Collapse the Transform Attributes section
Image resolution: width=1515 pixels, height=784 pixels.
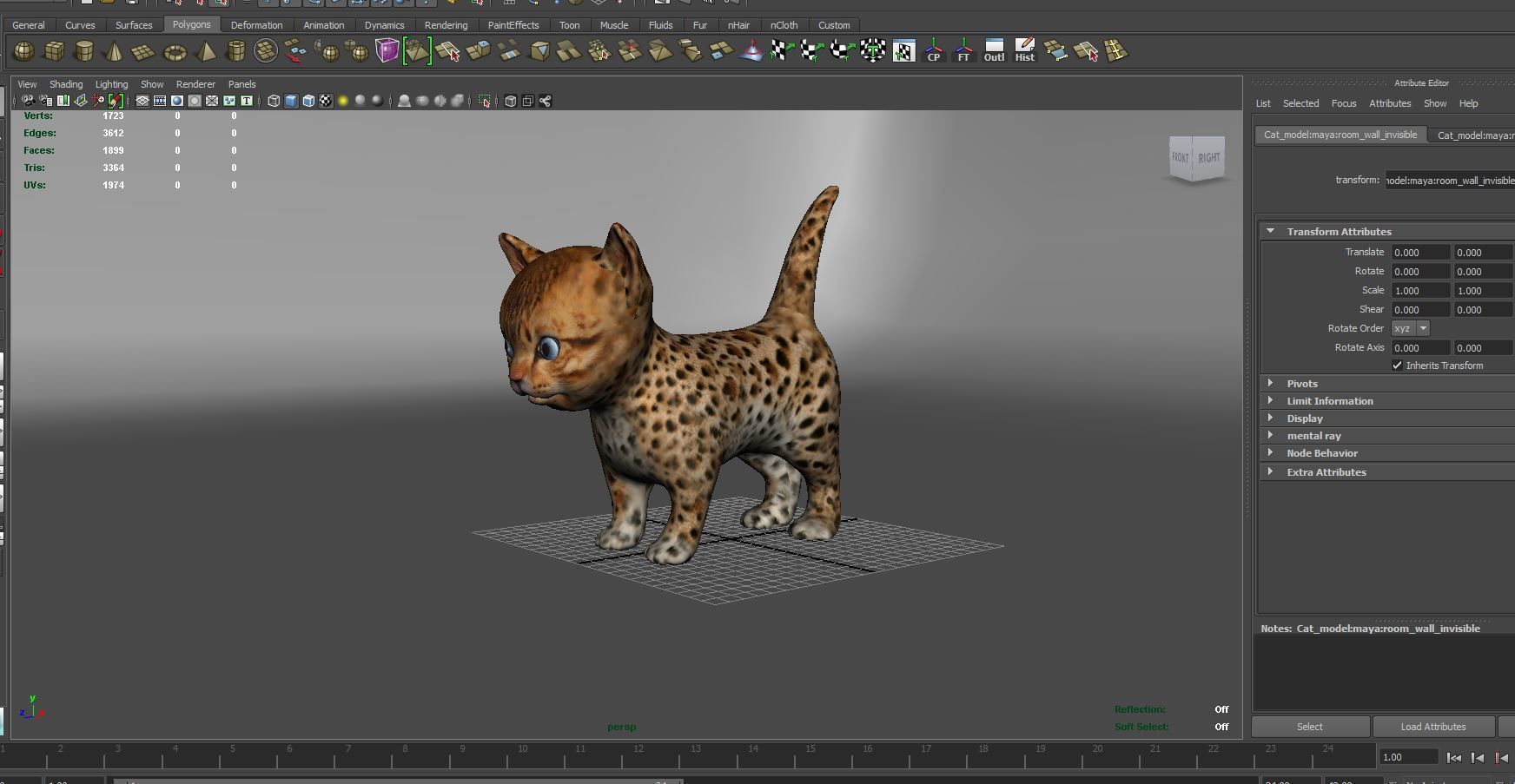[1270, 231]
